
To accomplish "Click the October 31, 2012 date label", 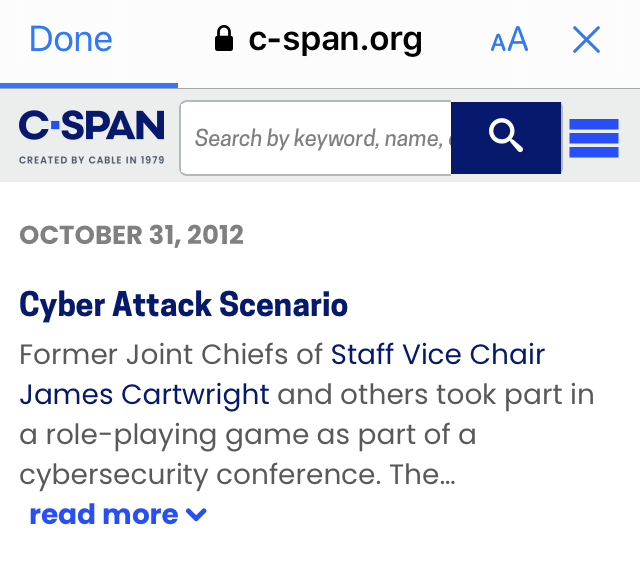I will [x=131, y=235].
